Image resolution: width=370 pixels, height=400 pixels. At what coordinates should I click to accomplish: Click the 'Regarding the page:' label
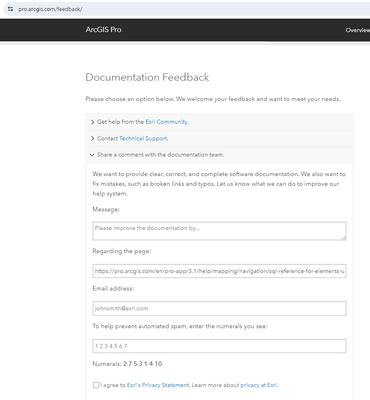pos(122,251)
